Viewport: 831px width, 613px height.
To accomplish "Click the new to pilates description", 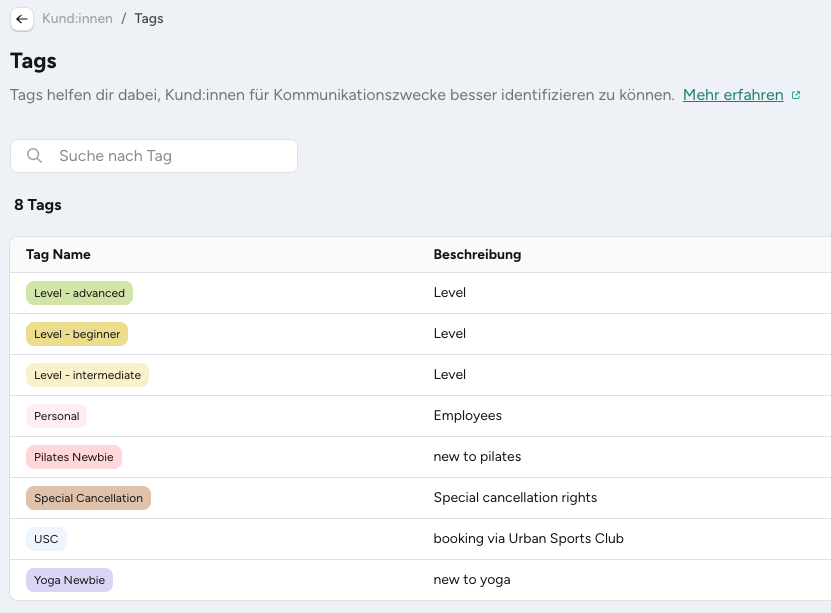I will coord(477,457).
